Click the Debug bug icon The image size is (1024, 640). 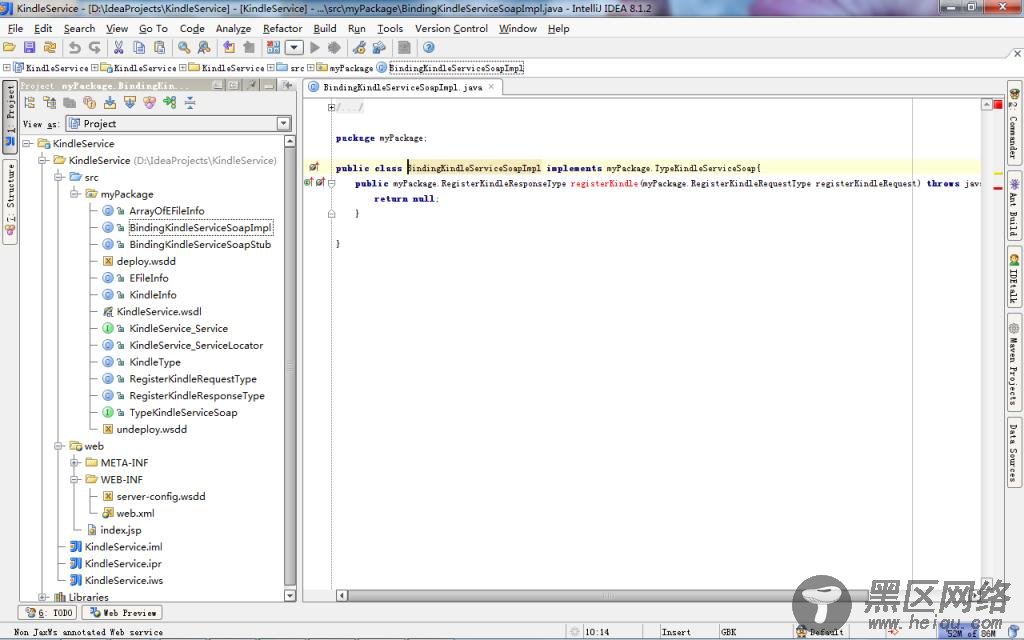(334, 48)
